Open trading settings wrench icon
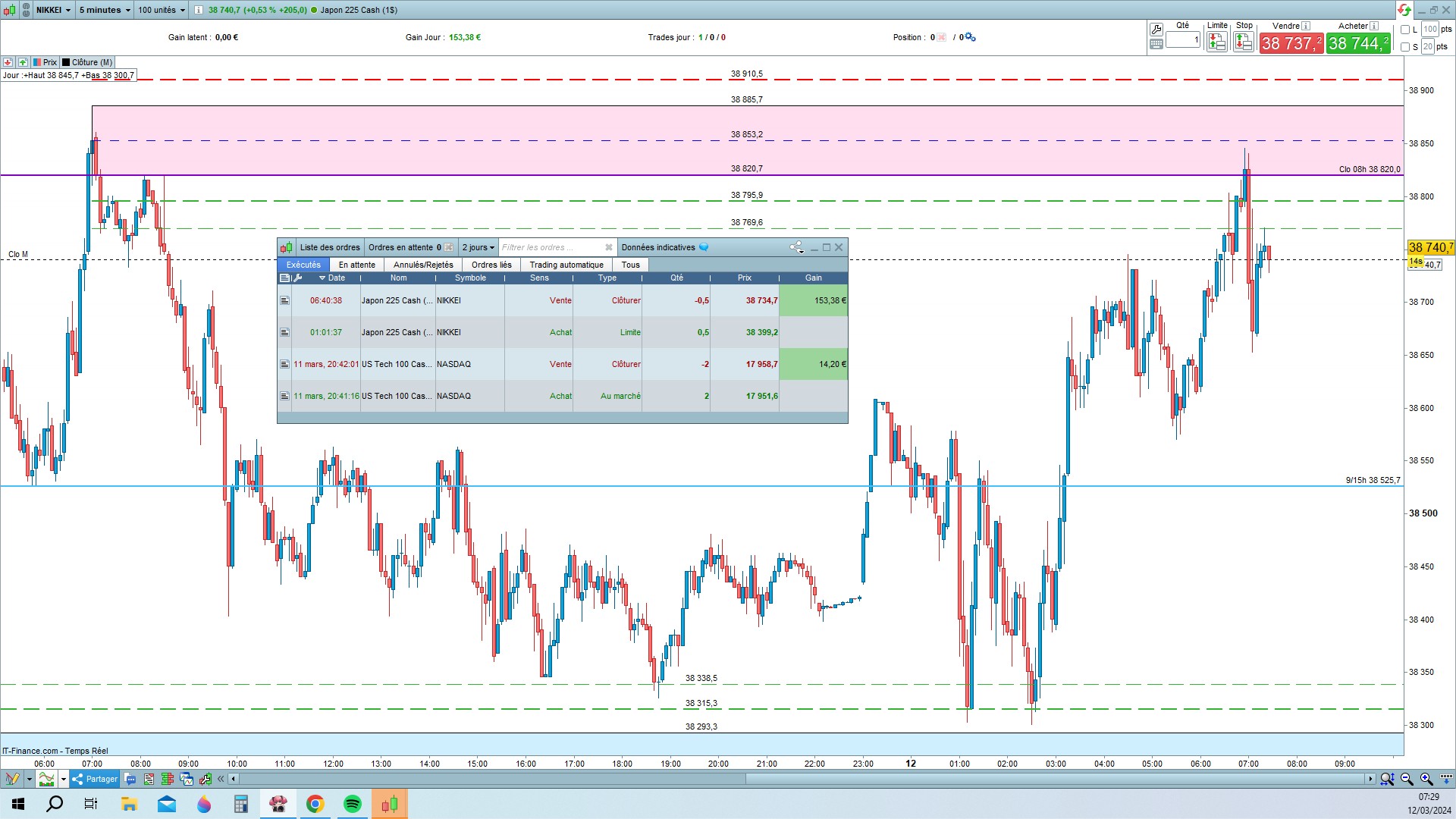 pyautogui.click(x=1156, y=30)
